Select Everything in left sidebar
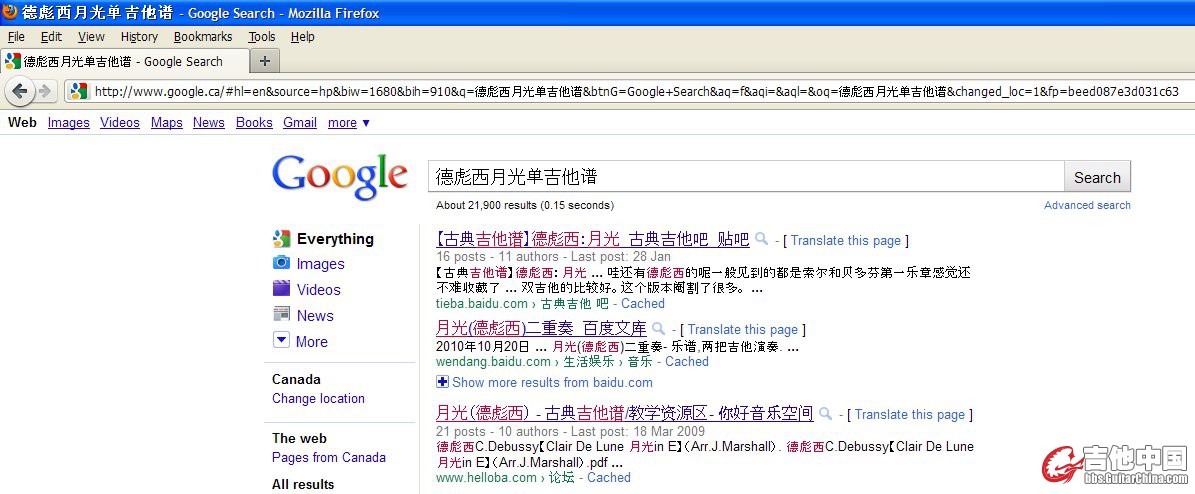The height and width of the screenshot is (494, 1195). 335,239
